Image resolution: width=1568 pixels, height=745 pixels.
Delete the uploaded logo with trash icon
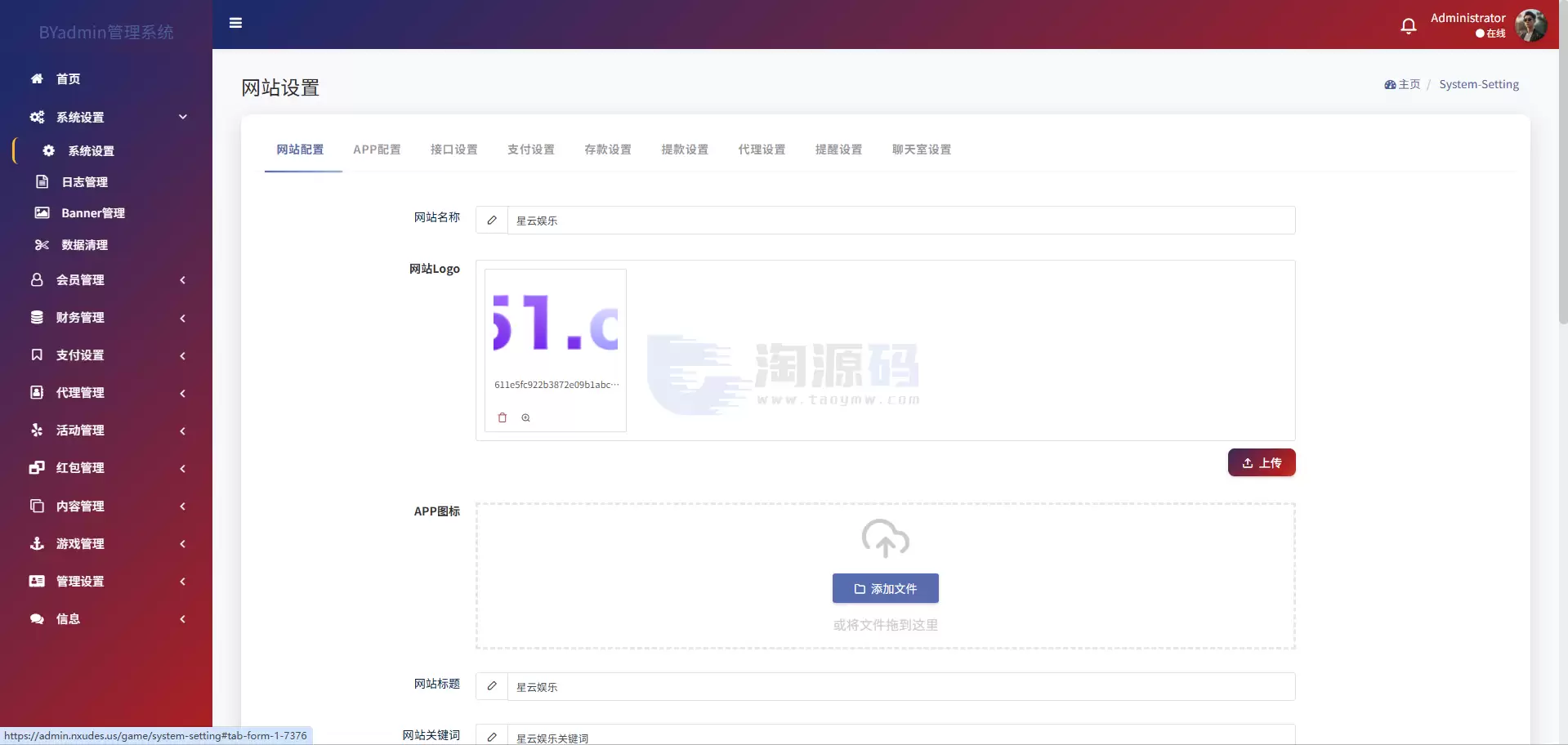click(x=503, y=417)
